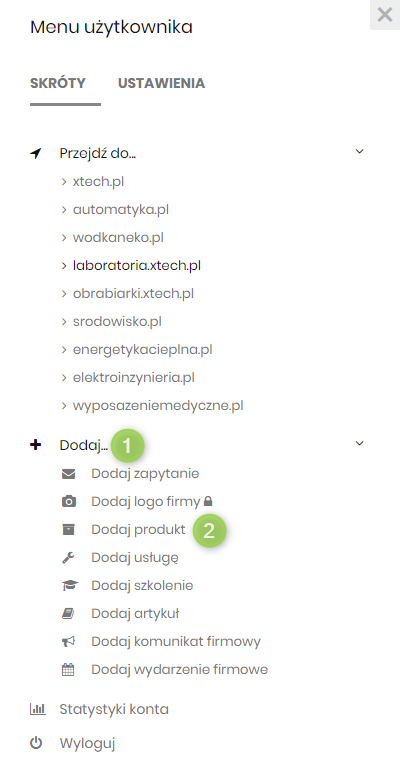Image resolution: width=400 pixels, height=767 pixels.
Task: Click the archive box icon for Dodaj produkt
Action: coord(68,529)
